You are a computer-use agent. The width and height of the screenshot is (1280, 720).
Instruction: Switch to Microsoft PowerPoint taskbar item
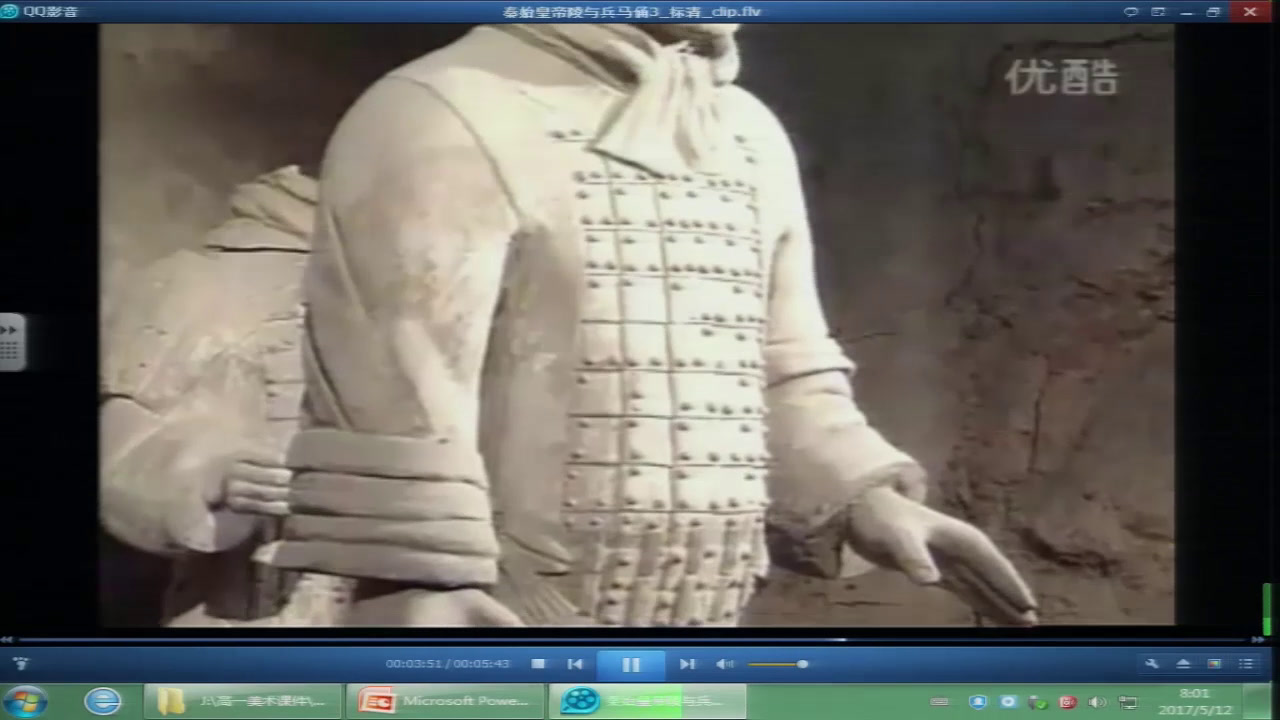[x=446, y=701]
